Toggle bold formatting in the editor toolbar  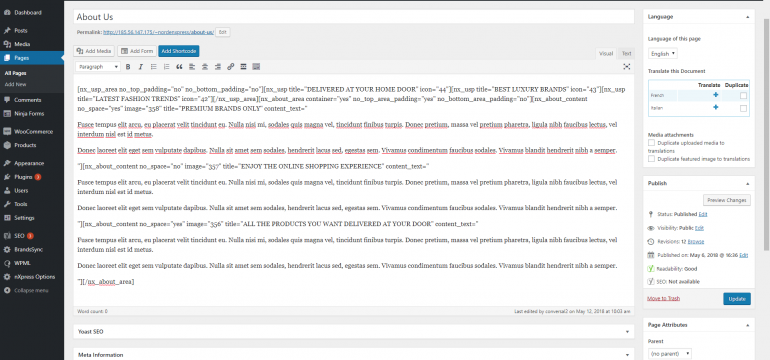pyautogui.click(x=128, y=67)
